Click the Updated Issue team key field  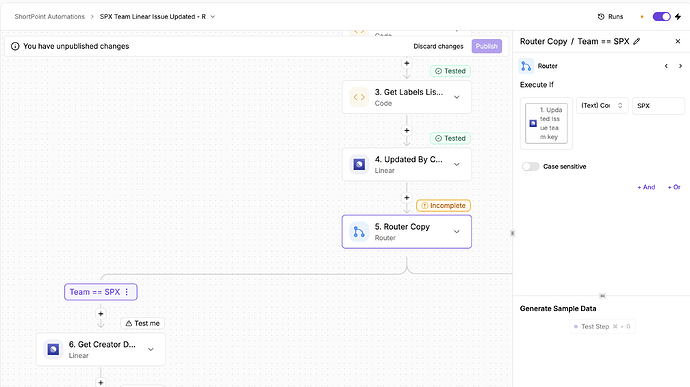point(546,124)
